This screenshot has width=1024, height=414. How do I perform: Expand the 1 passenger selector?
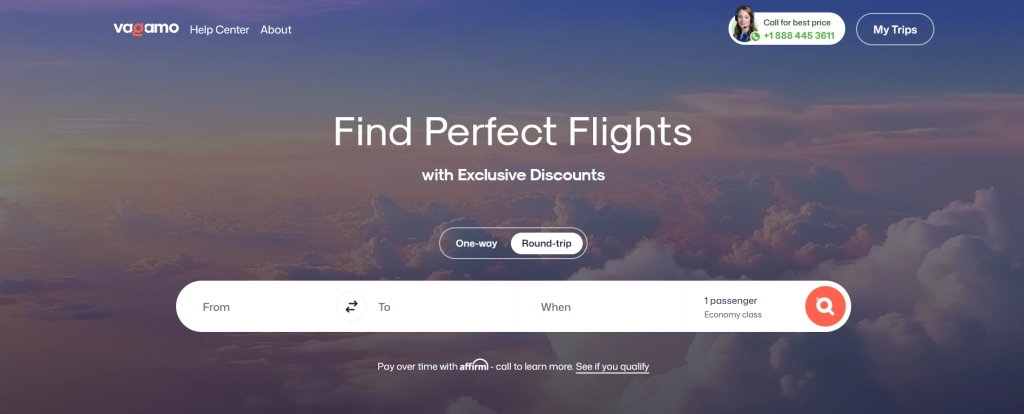730,301
